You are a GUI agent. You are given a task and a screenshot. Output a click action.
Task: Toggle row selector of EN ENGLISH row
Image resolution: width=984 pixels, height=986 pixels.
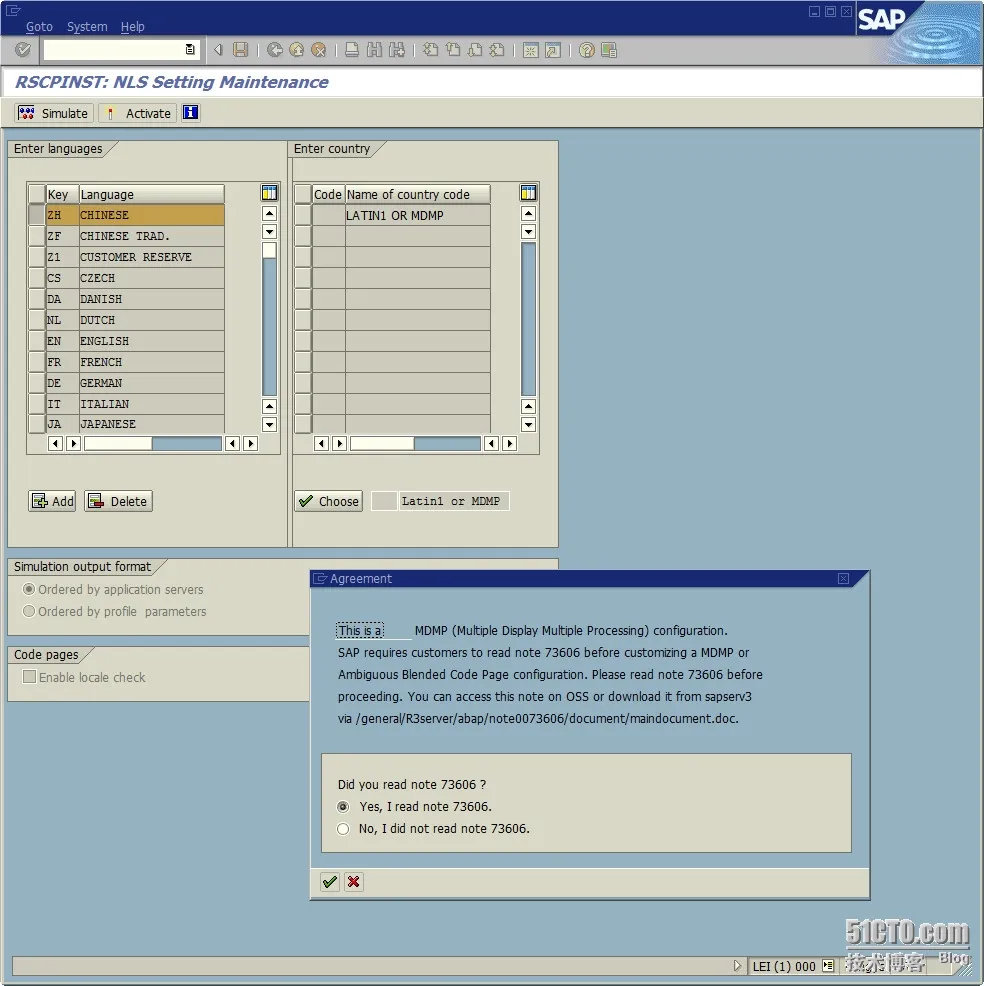coord(37,341)
